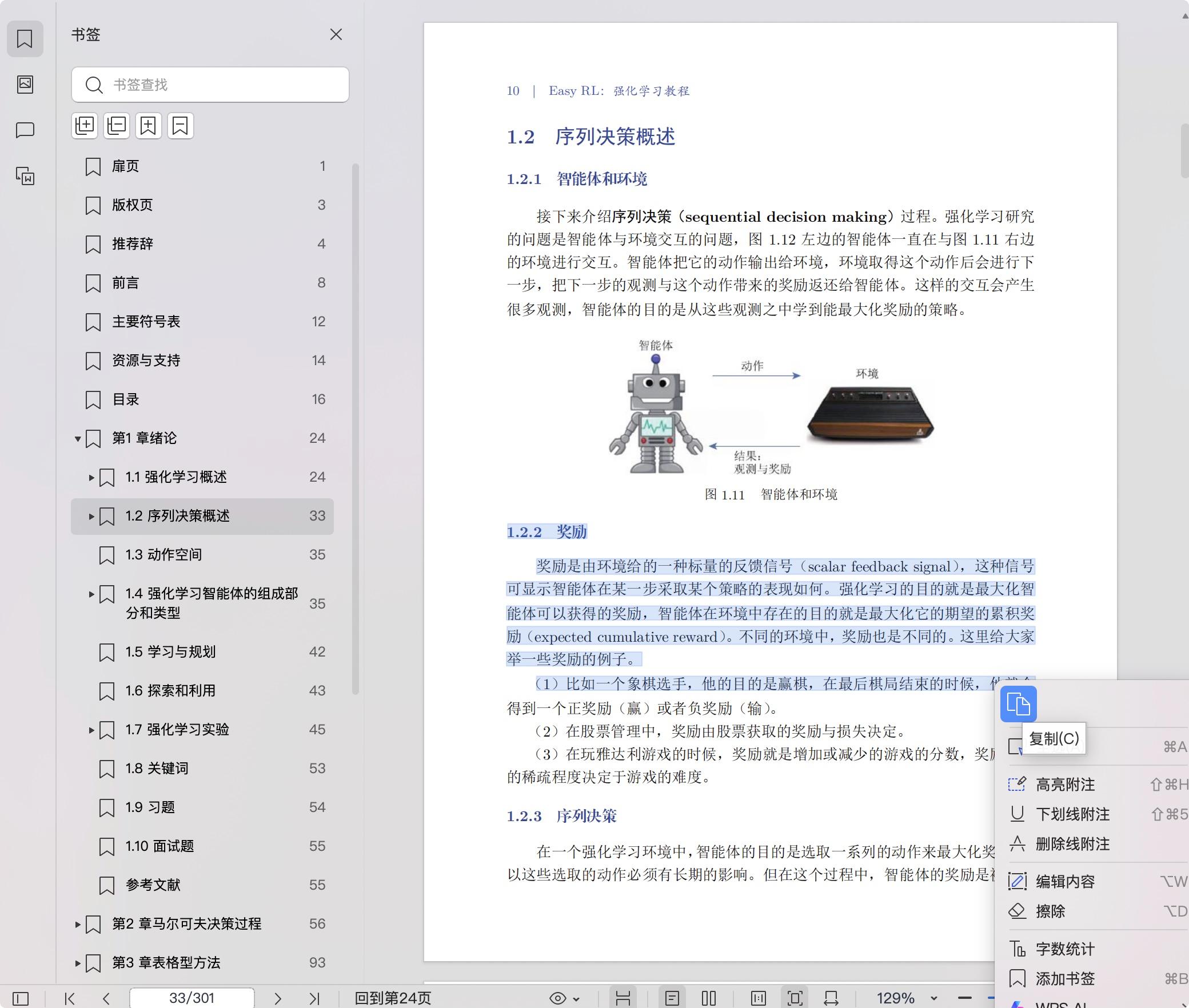Expand the 1.7 强化学习实验 bookmark

pos(91,730)
